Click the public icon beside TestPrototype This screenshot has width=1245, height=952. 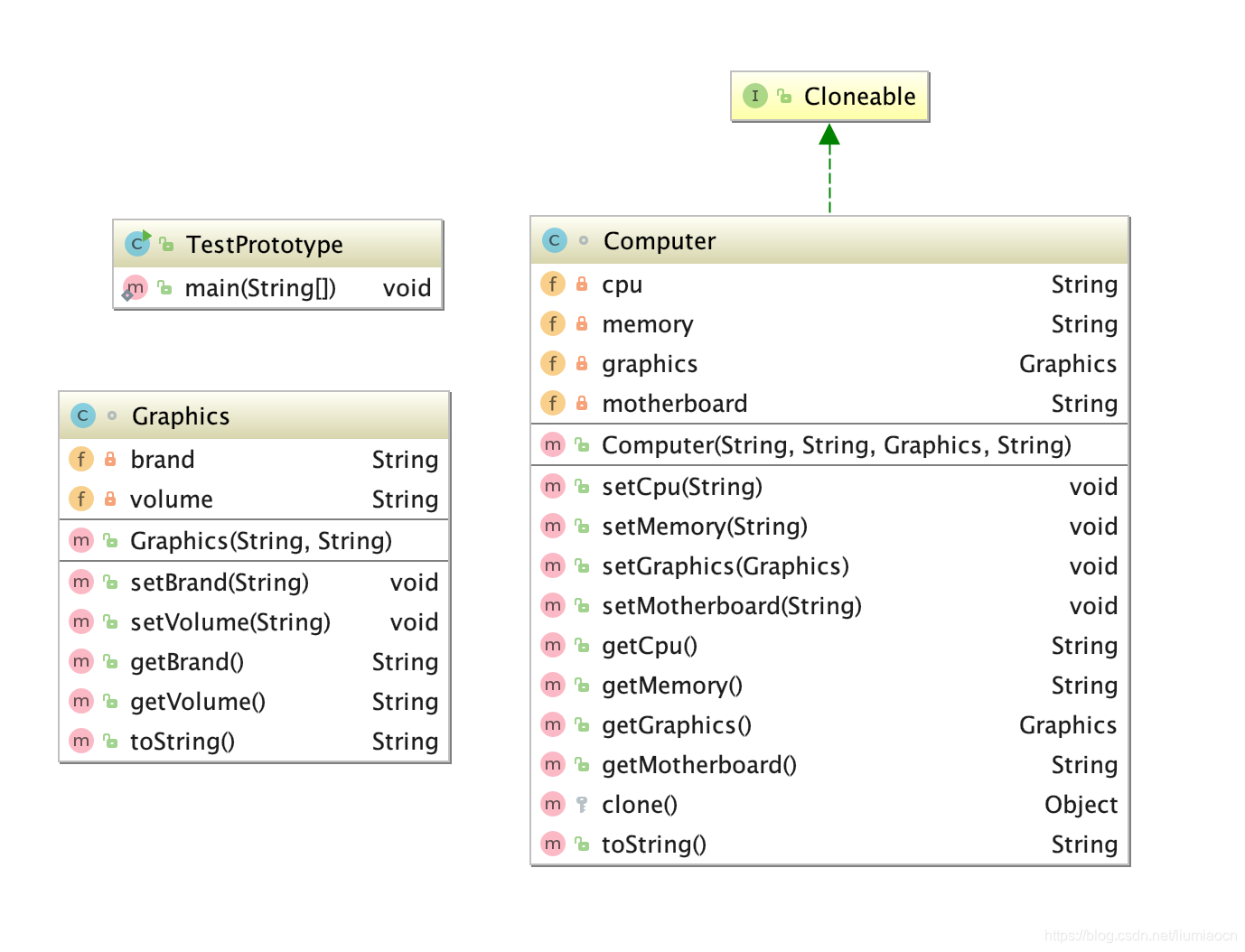[166, 244]
